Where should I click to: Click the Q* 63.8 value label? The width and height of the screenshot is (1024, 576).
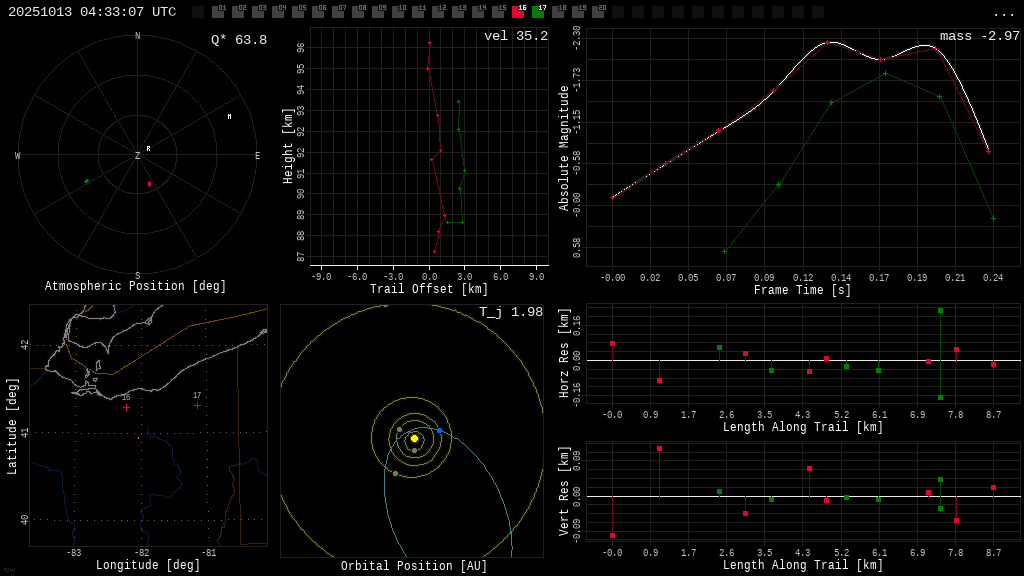coord(239,40)
